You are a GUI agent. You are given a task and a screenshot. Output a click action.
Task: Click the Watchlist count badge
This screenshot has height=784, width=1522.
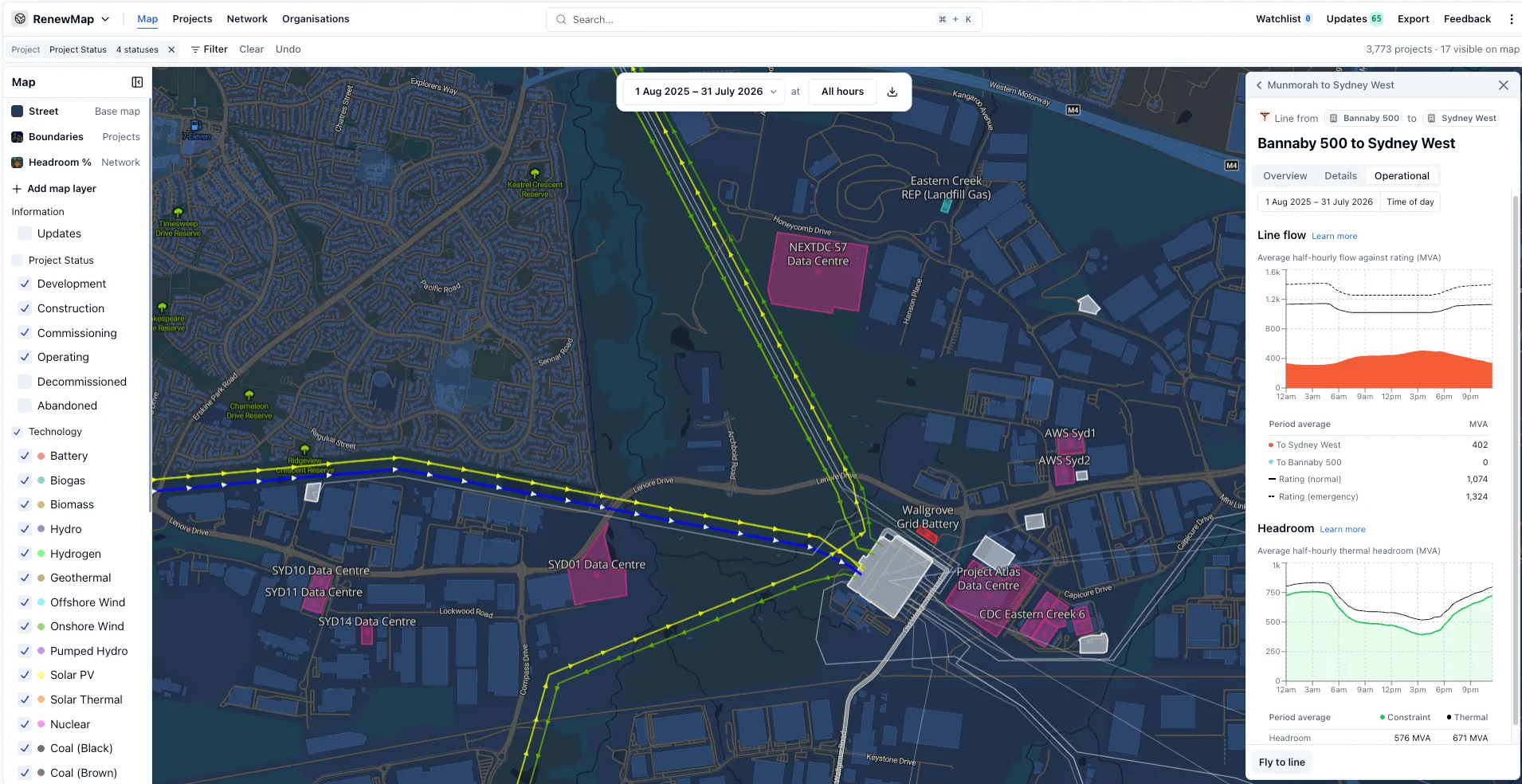point(1308,19)
